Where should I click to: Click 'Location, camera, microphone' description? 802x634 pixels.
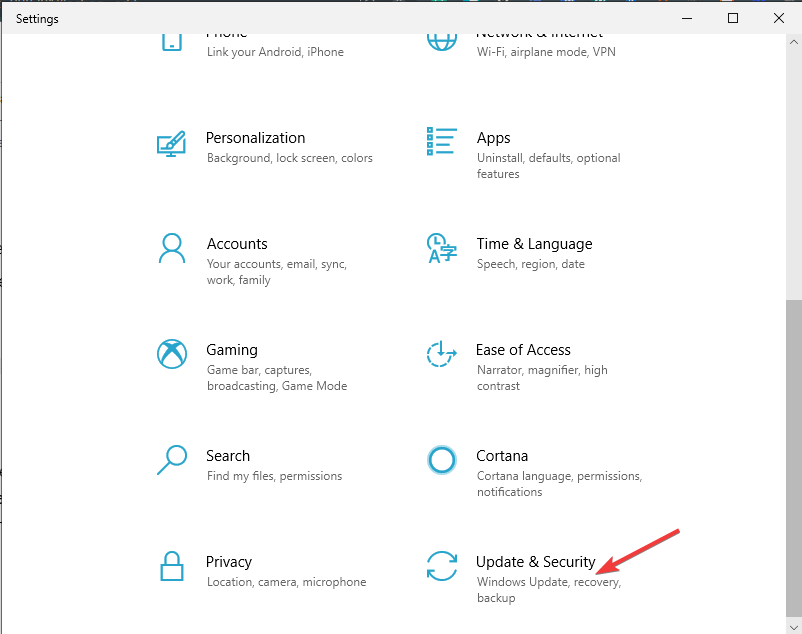(x=286, y=582)
